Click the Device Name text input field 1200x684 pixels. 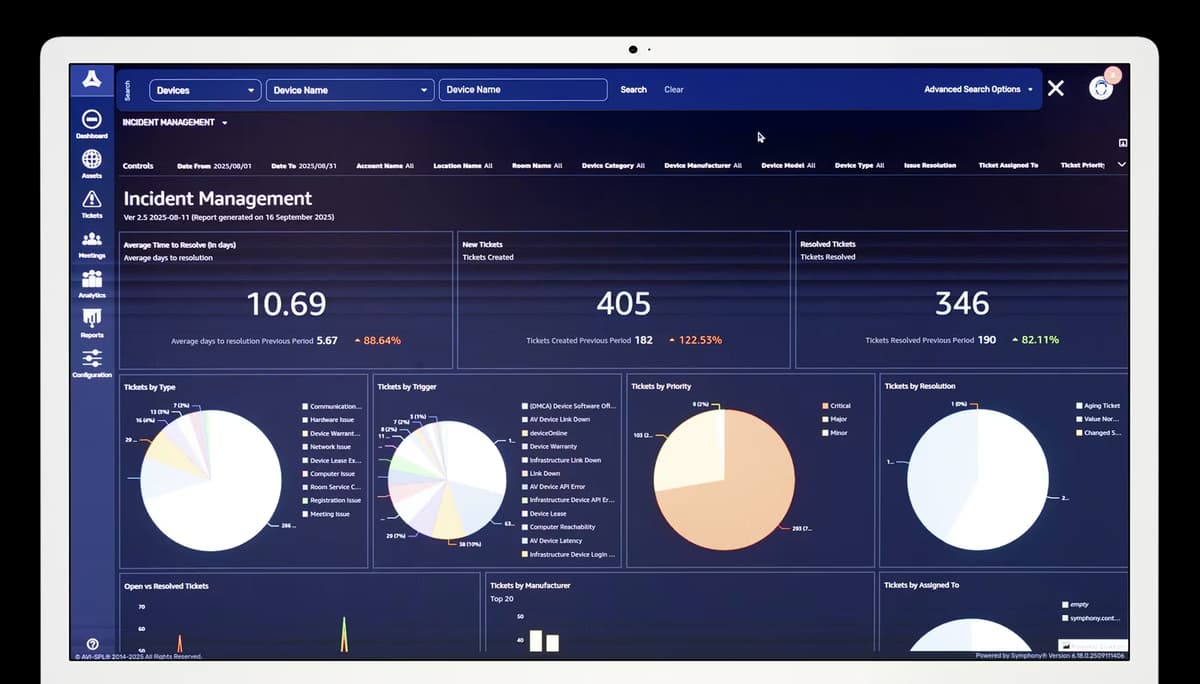click(x=522, y=89)
